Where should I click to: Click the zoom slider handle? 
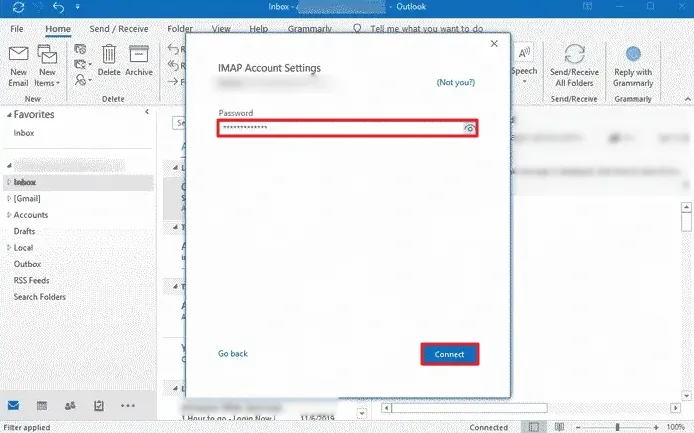coord(617,427)
